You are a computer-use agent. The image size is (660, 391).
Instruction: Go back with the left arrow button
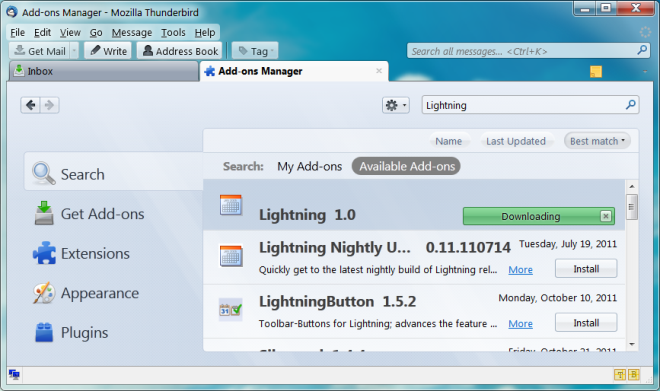coord(30,105)
